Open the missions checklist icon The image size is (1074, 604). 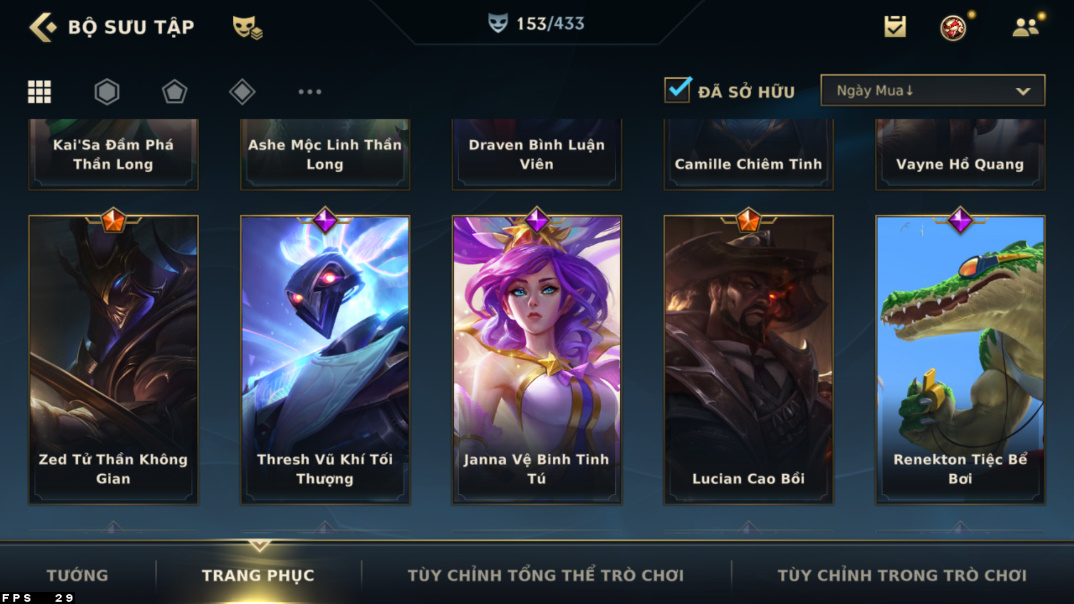click(x=895, y=27)
